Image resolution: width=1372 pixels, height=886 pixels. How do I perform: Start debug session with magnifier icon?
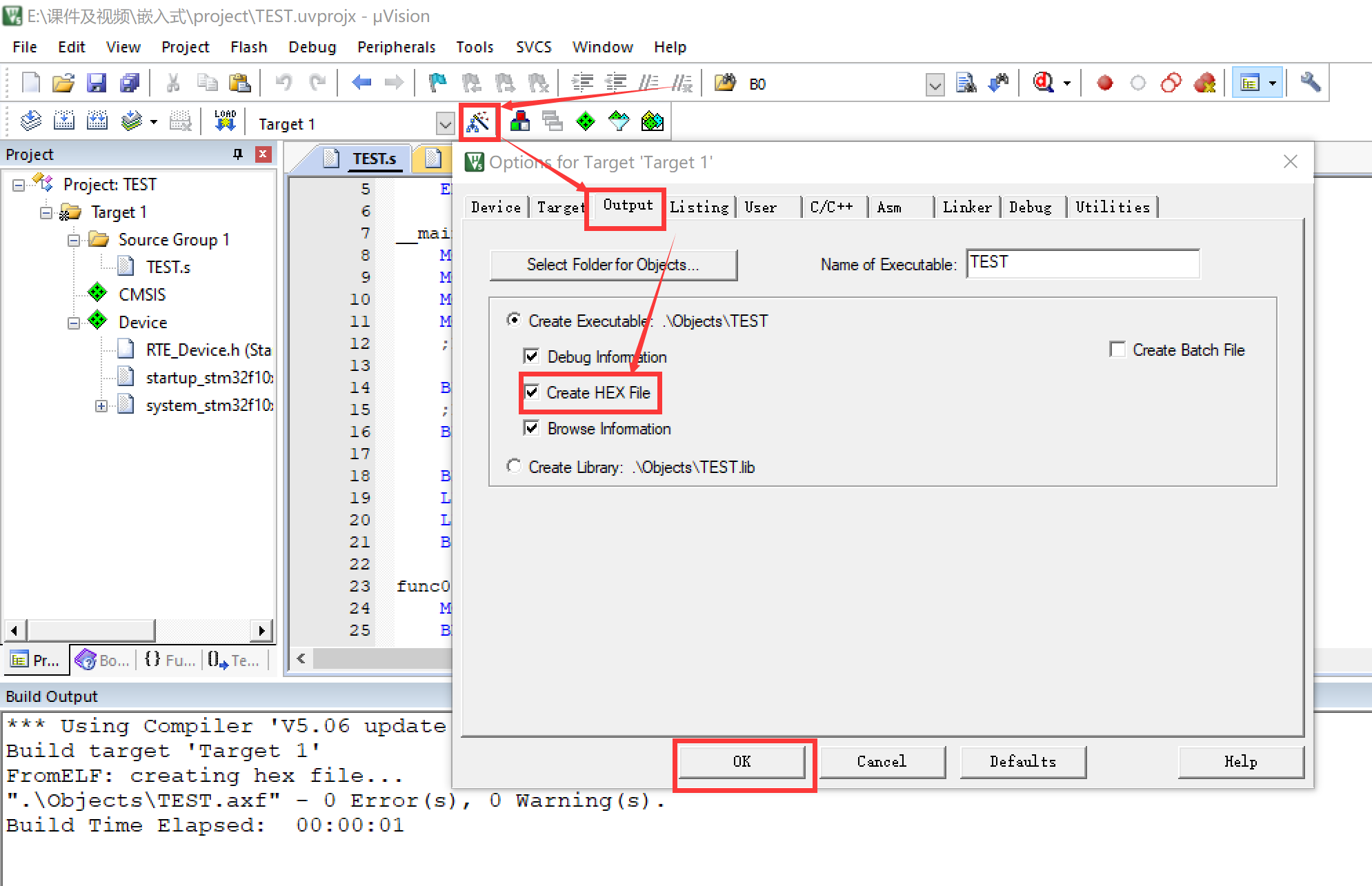(1044, 83)
